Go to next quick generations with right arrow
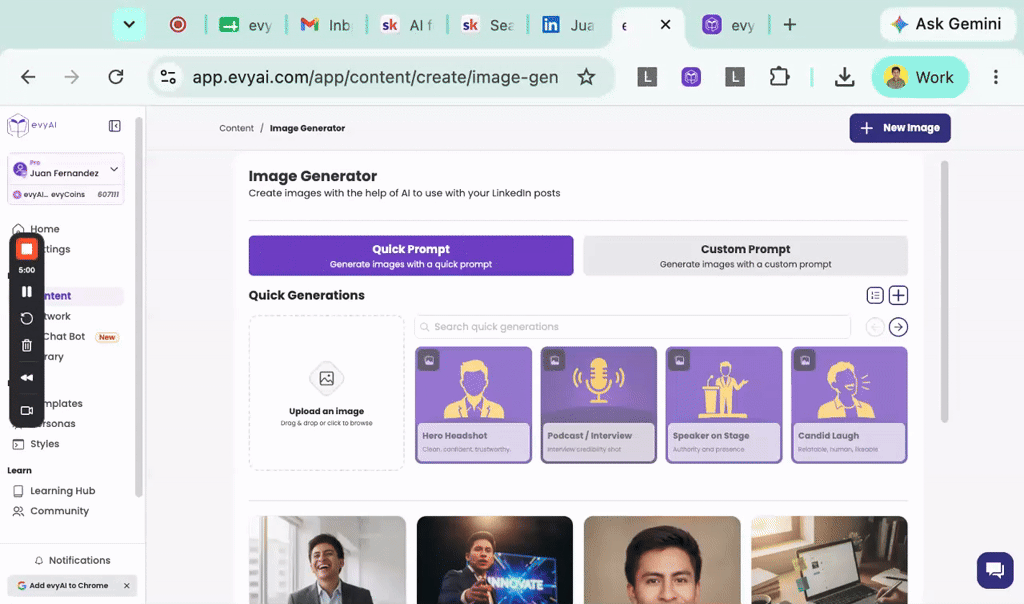Viewport: 1024px width, 604px height. click(898, 326)
